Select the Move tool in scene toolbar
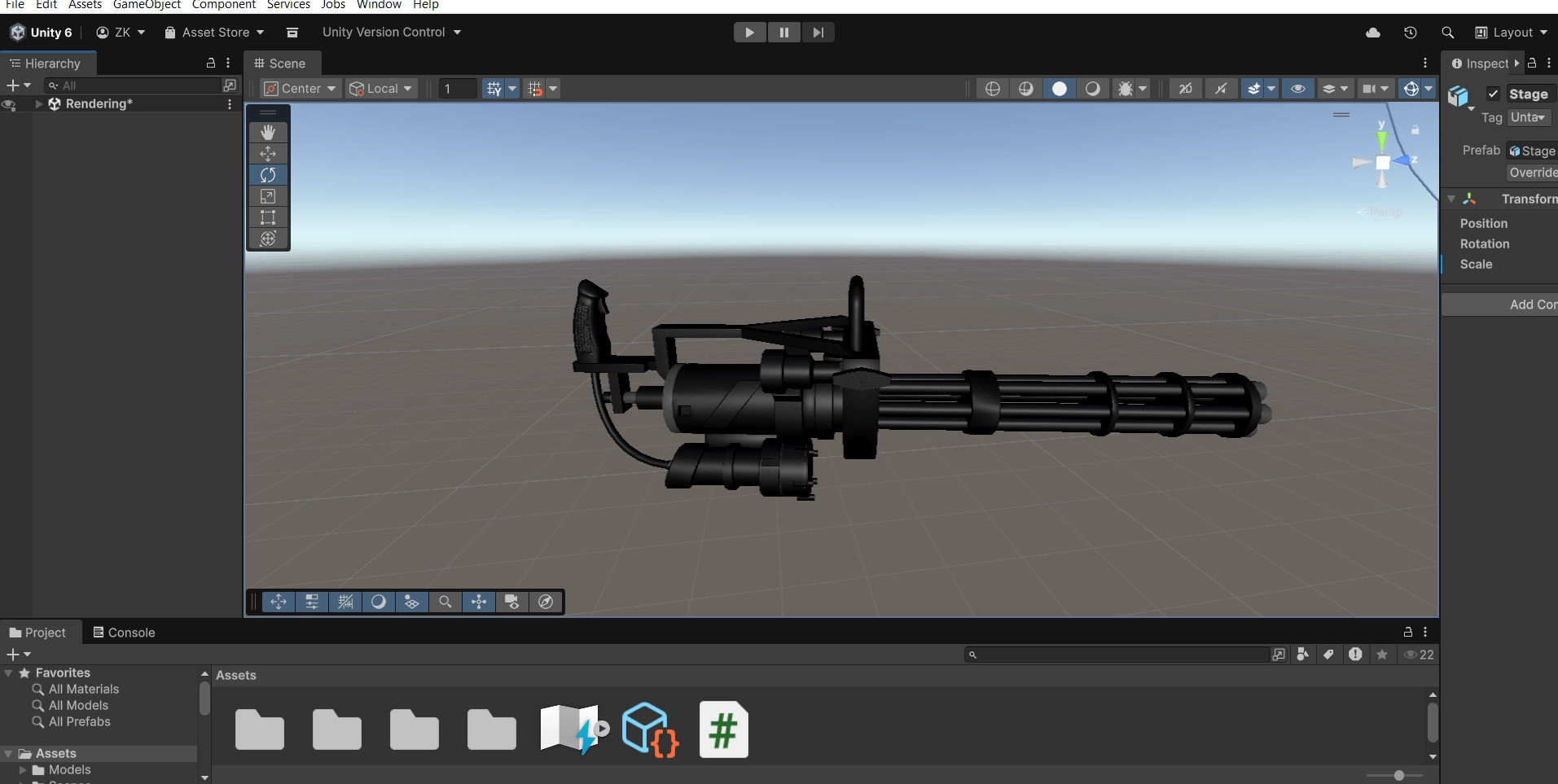This screenshot has height=784, width=1558. [x=268, y=153]
